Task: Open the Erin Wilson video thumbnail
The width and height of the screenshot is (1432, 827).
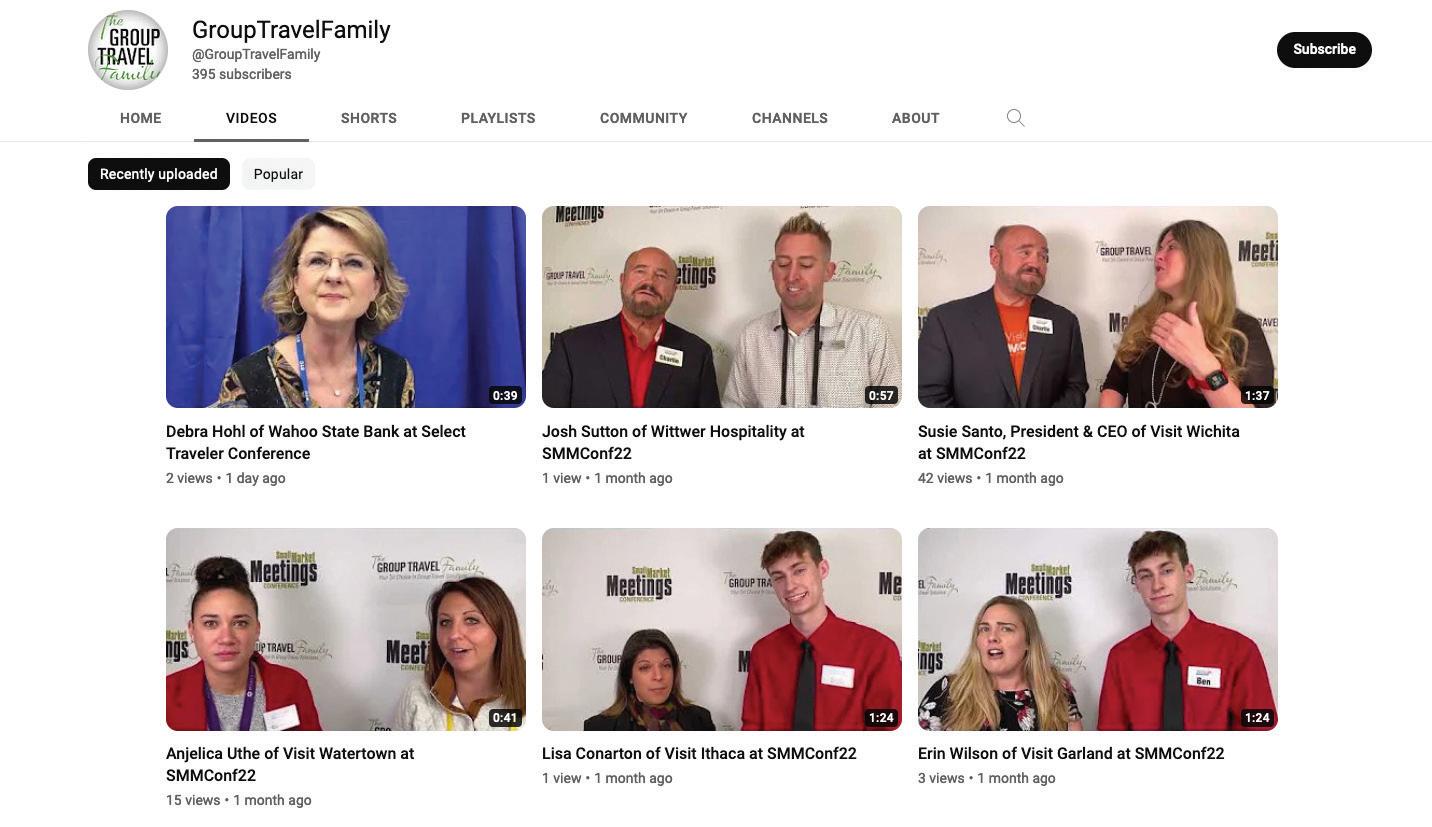Action: coord(1098,629)
